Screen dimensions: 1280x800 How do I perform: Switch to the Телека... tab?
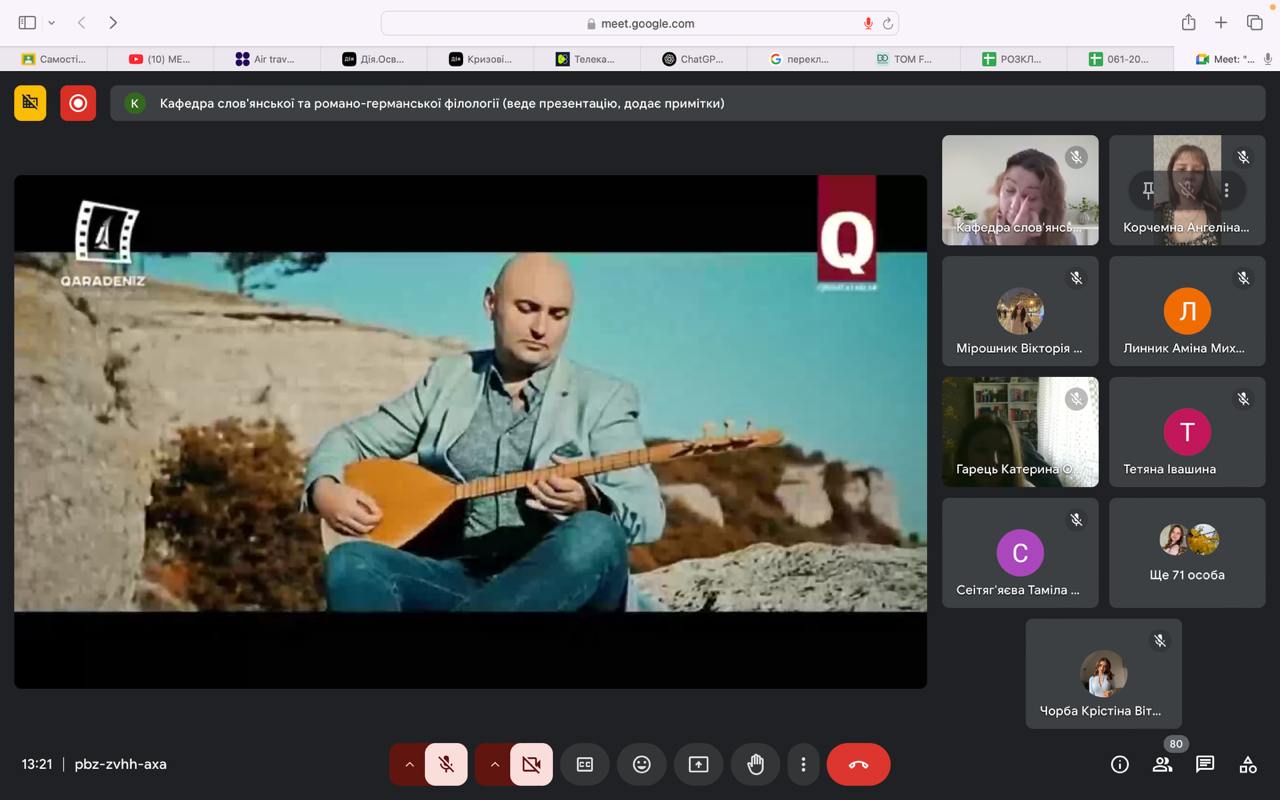coord(586,59)
